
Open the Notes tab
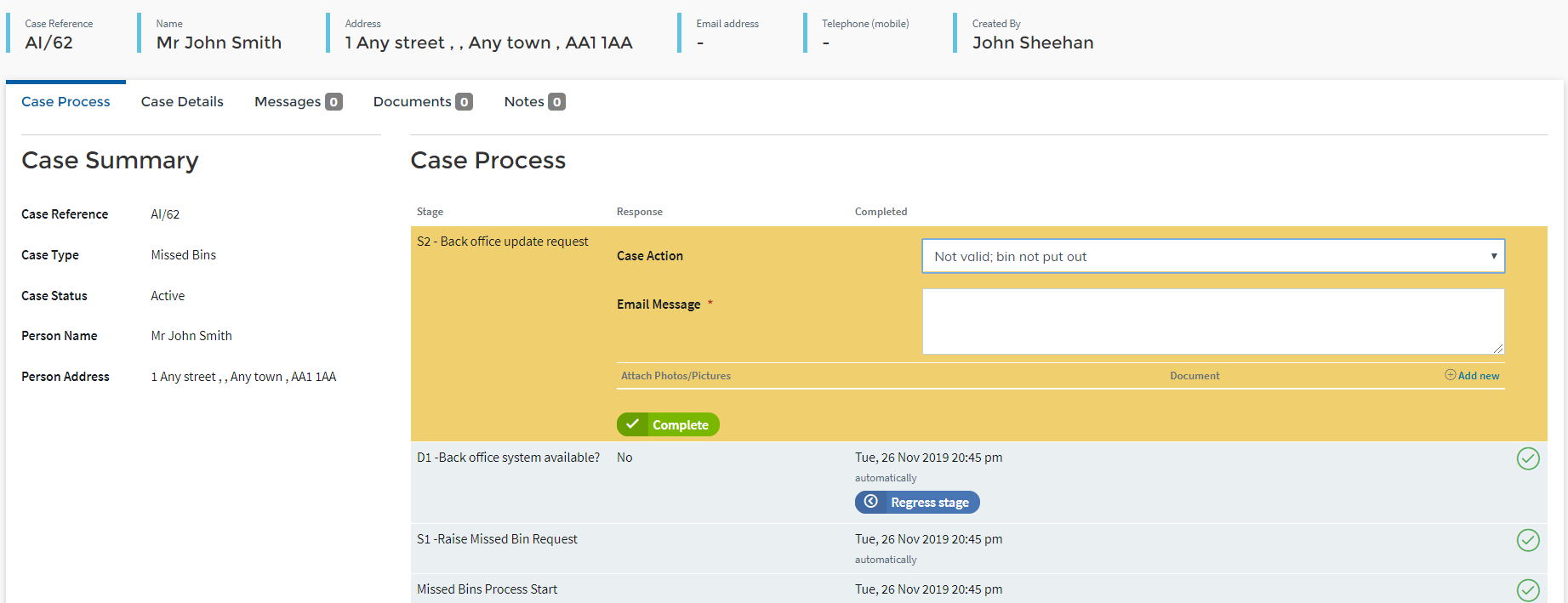click(524, 102)
